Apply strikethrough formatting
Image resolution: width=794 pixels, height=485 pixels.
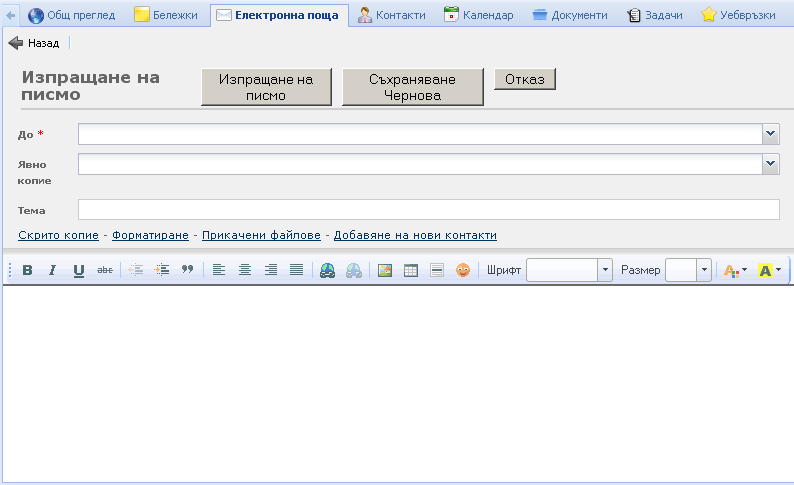point(105,270)
